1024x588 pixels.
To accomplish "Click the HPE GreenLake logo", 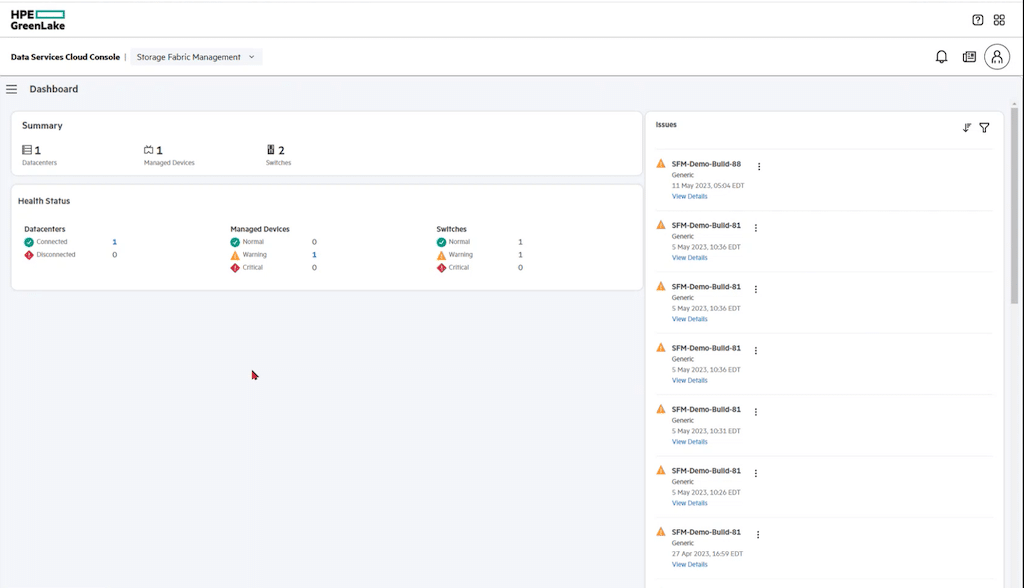I will 38,20.
